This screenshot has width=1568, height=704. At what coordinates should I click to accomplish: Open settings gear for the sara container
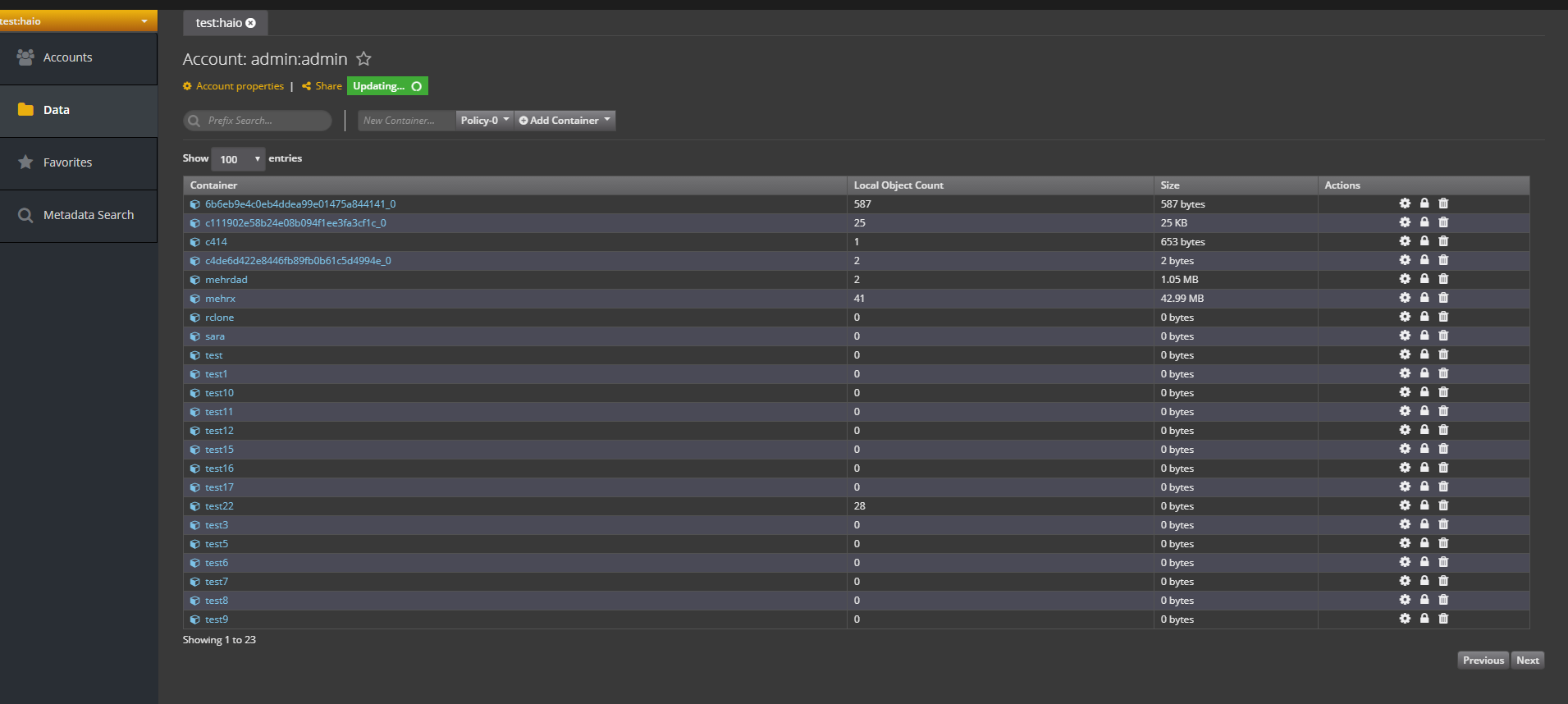click(1405, 336)
